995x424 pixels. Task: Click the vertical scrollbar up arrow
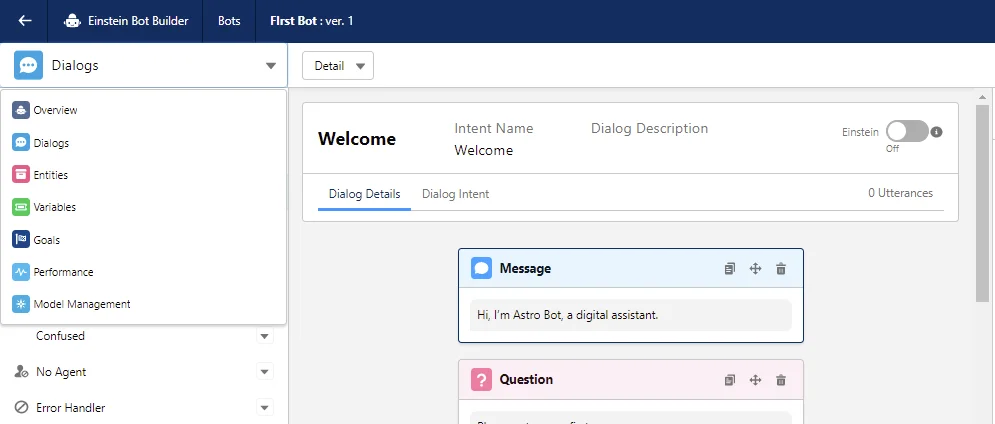click(x=982, y=97)
